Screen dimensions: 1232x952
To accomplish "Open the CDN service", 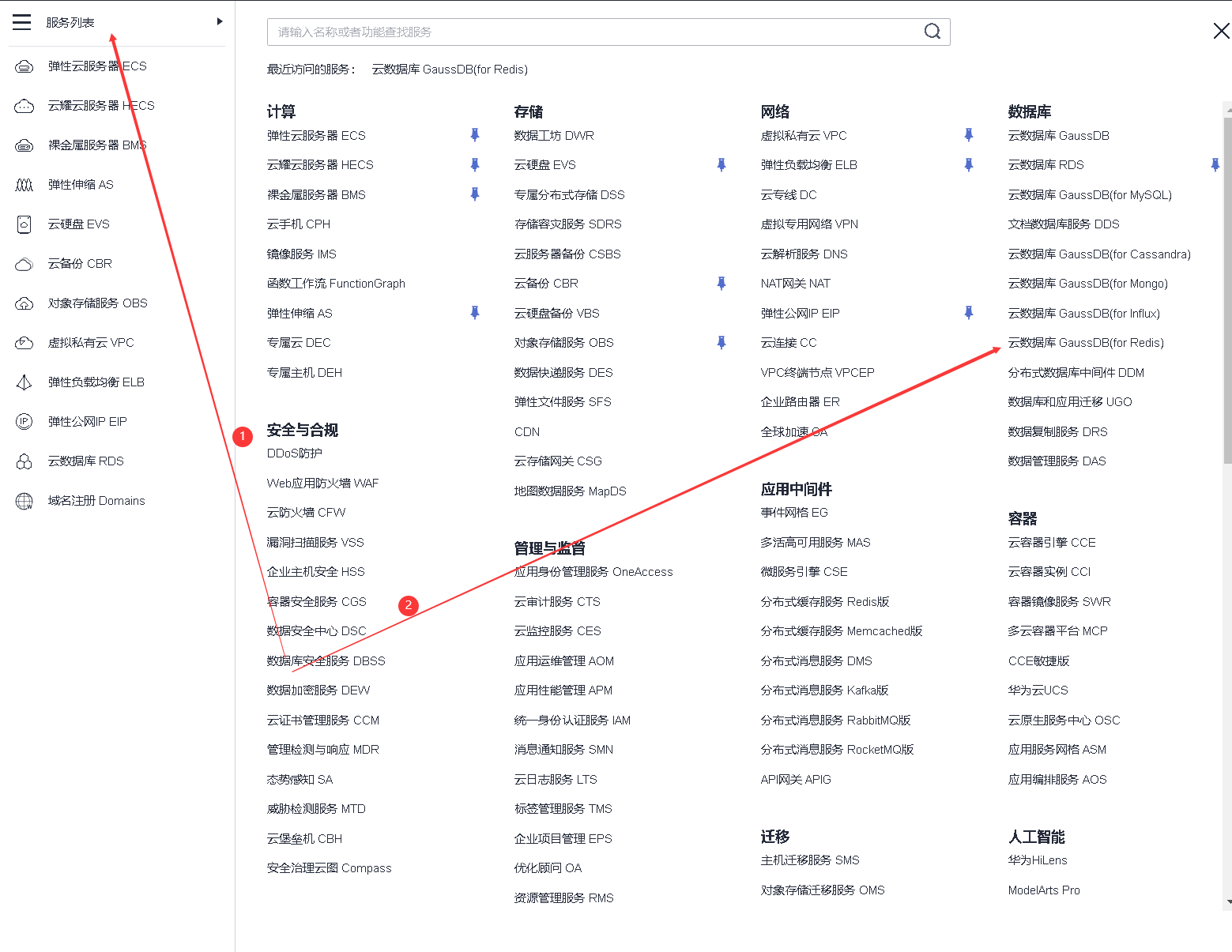I will [x=527, y=432].
